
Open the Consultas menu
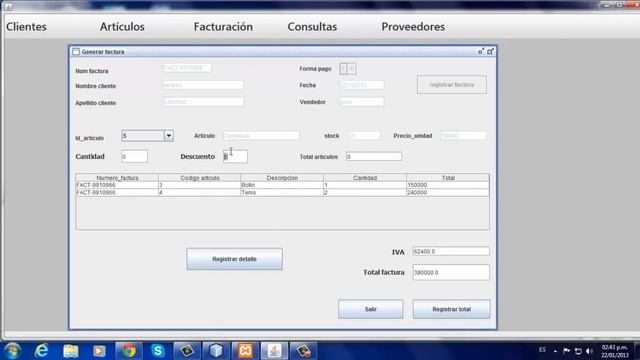312,27
